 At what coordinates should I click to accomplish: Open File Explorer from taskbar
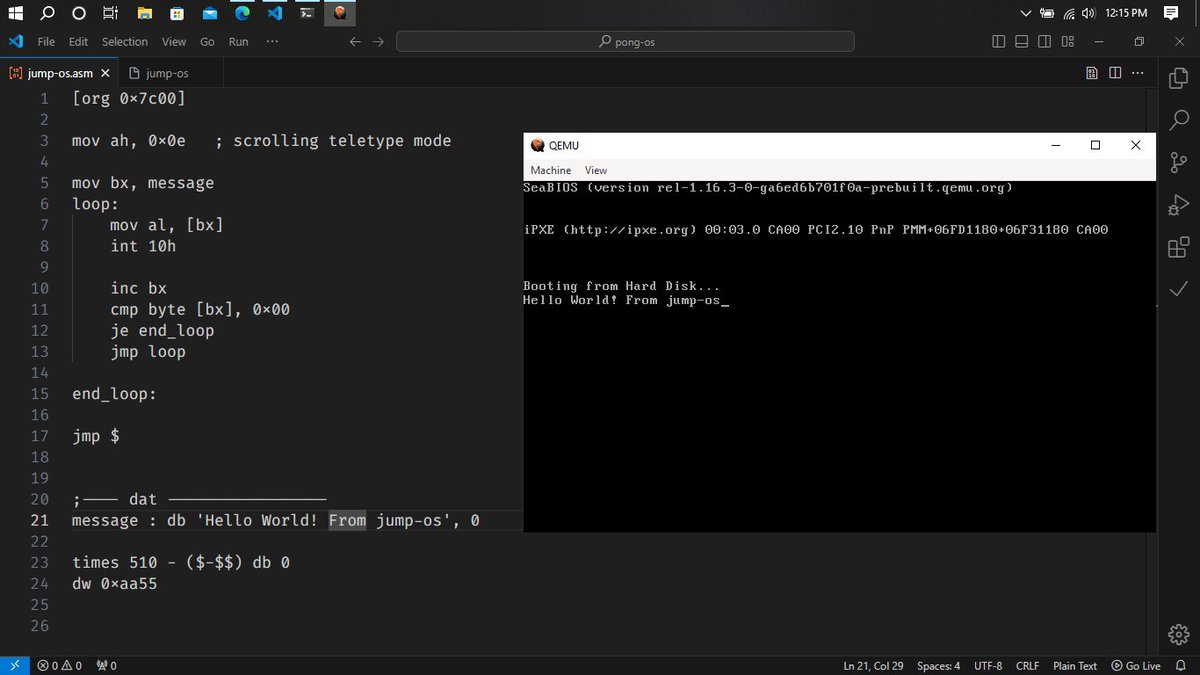pos(145,13)
